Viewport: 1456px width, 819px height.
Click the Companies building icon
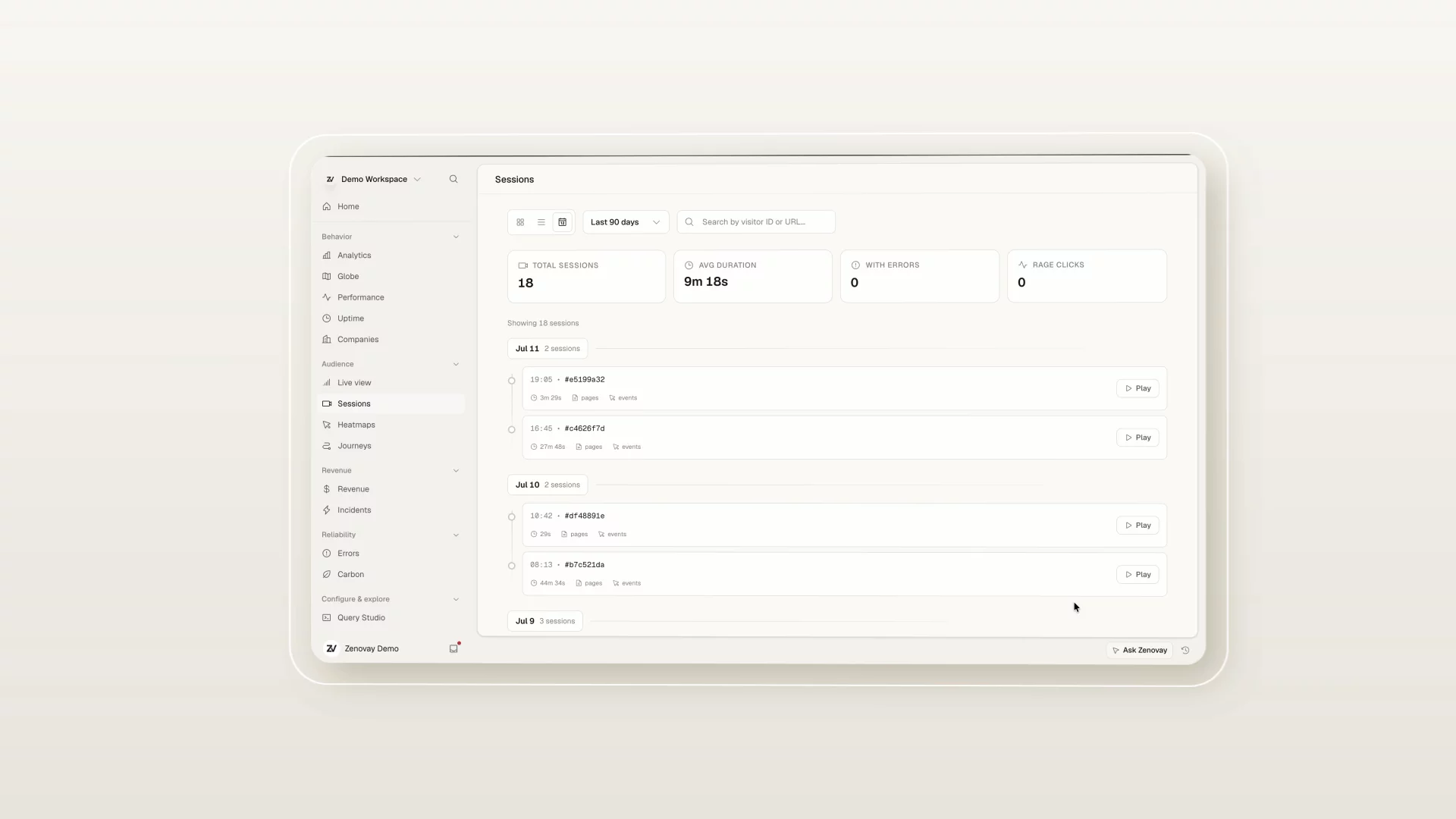326,339
